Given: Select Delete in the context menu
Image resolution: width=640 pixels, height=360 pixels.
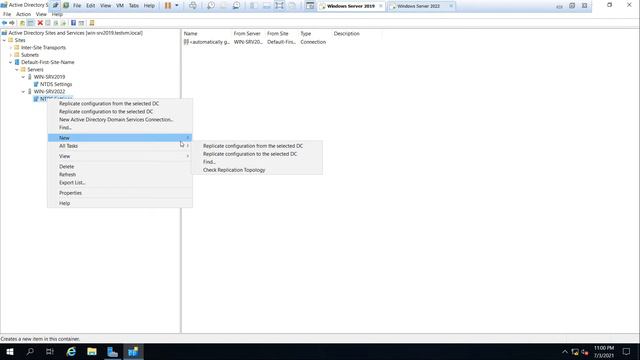Looking at the screenshot, I should (120, 167).
